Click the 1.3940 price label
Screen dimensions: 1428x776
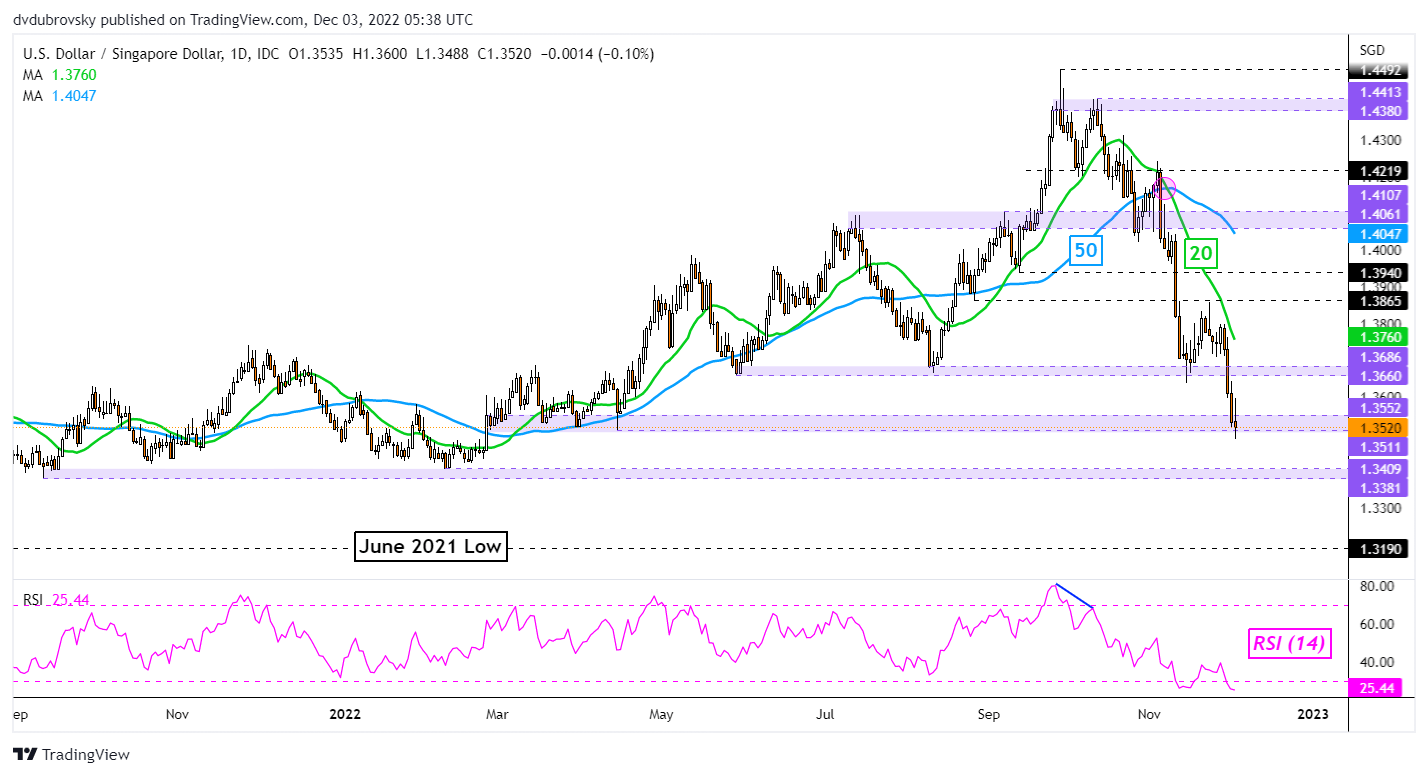pos(1379,272)
